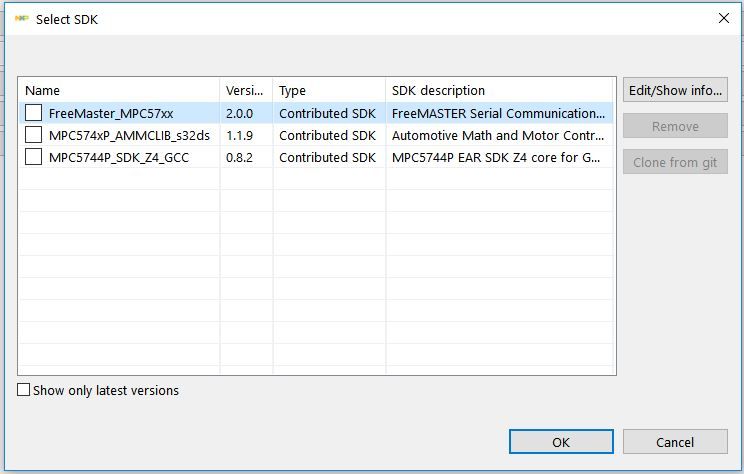Cancel the SDK selection dialog
744x474 pixels.
pyautogui.click(x=675, y=442)
